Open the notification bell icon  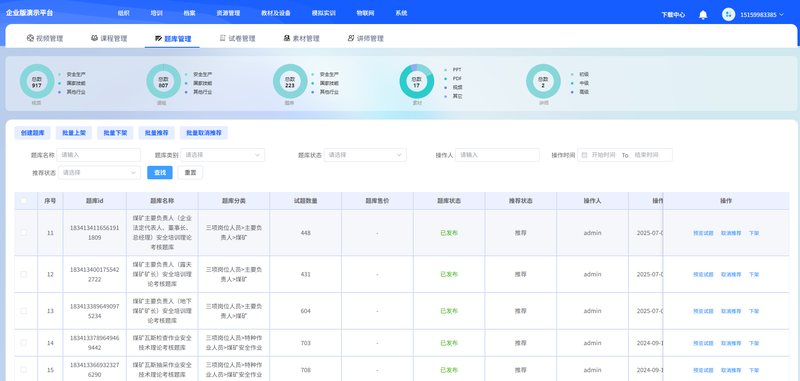(x=703, y=15)
